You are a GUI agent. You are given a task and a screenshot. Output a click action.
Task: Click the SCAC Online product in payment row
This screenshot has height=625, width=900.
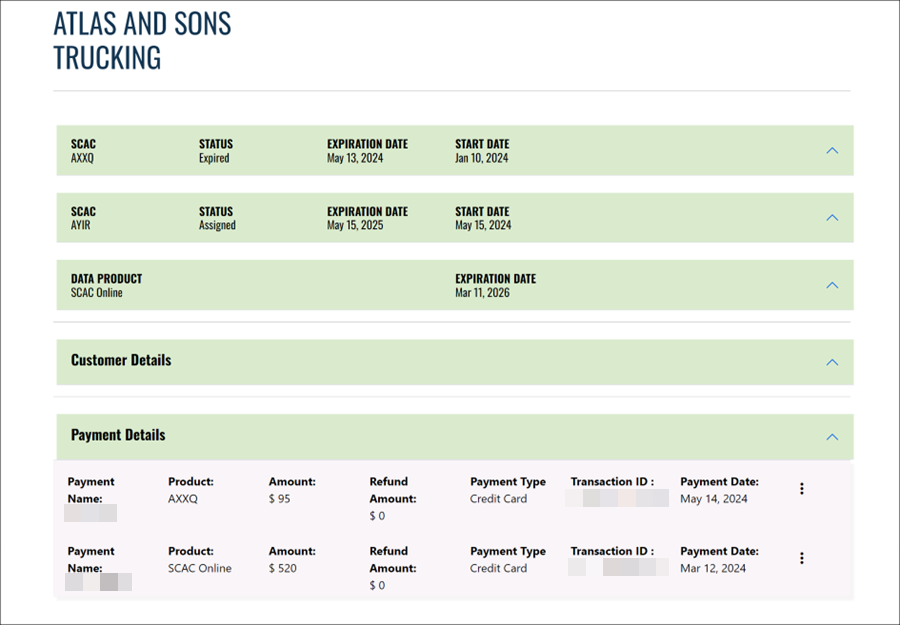point(199,568)
